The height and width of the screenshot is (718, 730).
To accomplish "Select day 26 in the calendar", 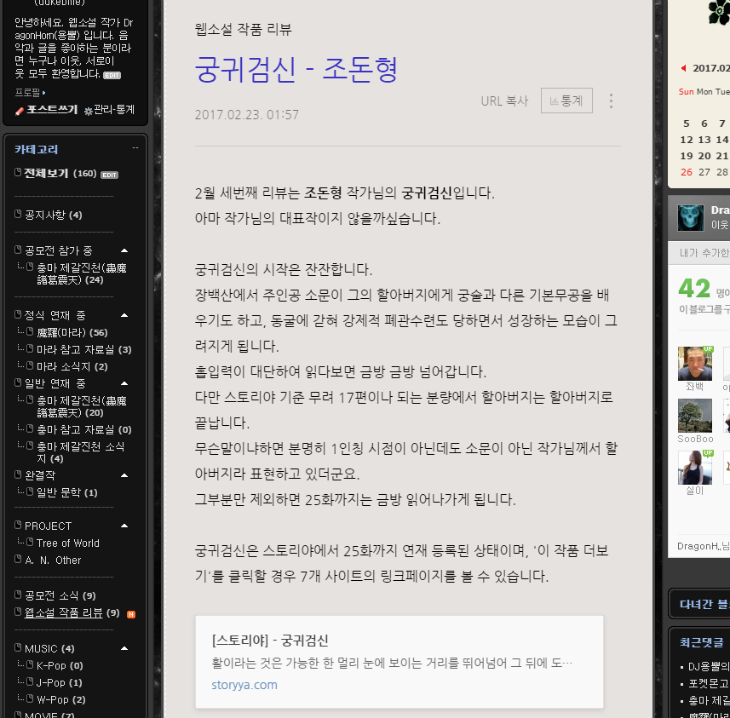I will pyautogui.click(x=686, y=172).
